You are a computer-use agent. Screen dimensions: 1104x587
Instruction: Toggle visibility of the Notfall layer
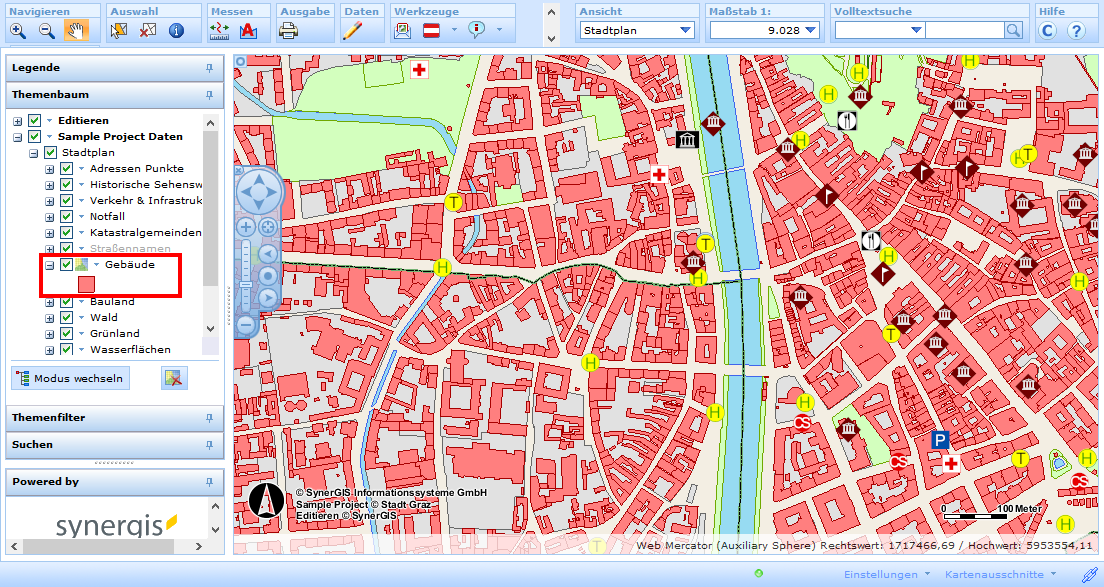pos(66,216)
